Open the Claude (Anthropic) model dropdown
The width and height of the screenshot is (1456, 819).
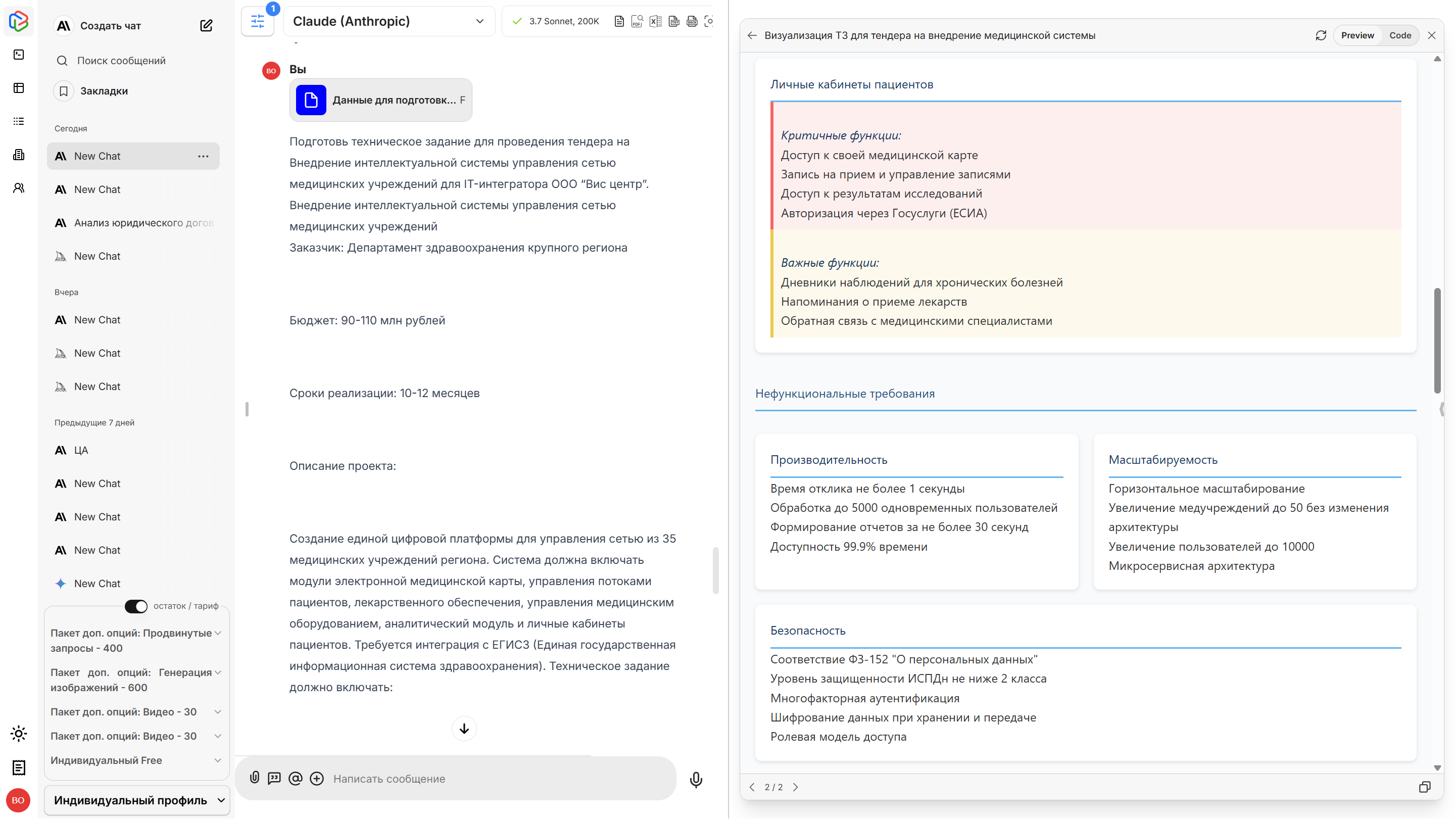(x=389, y=22)
